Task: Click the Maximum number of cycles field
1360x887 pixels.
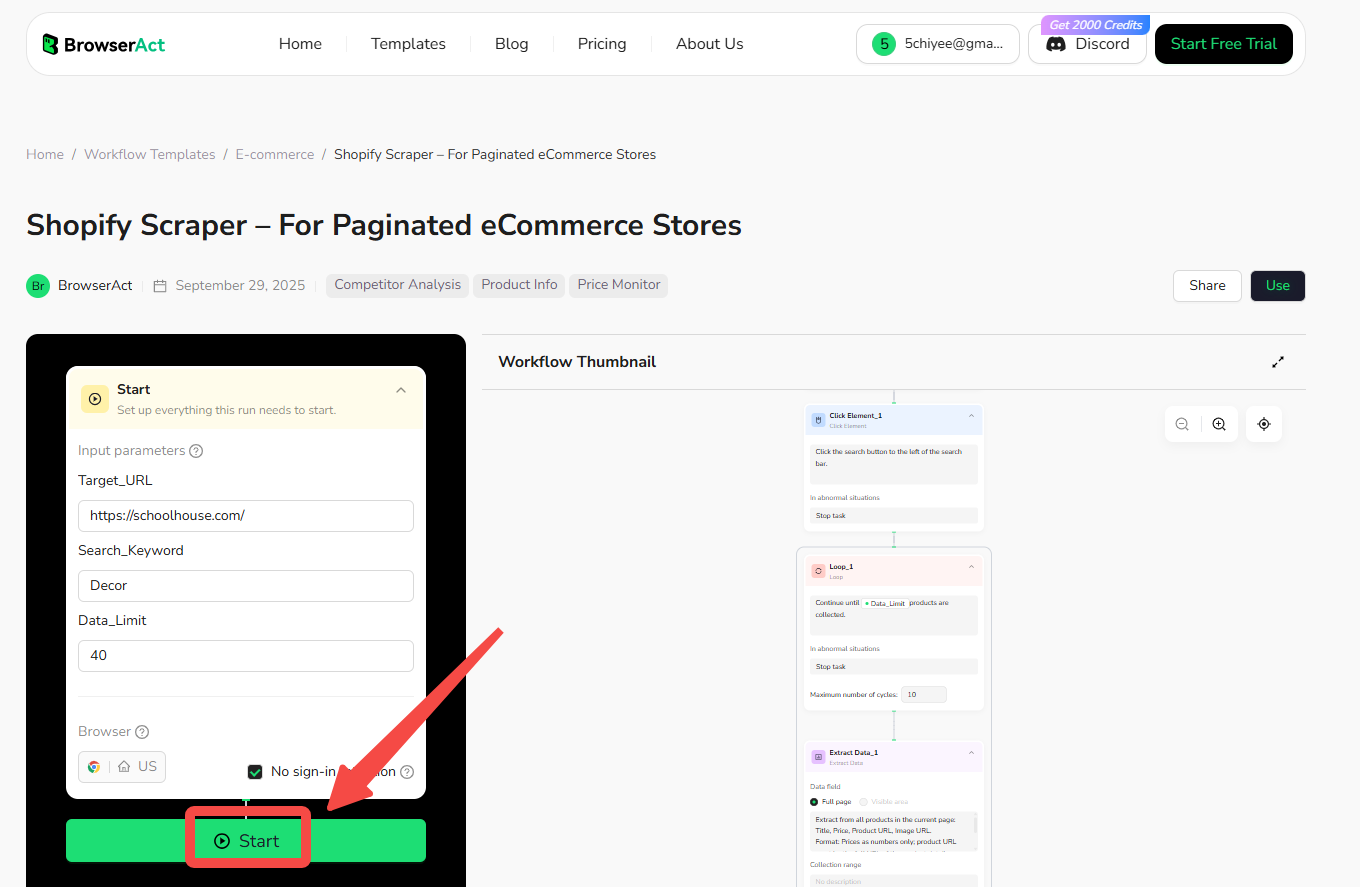Action: click(923, 694)
